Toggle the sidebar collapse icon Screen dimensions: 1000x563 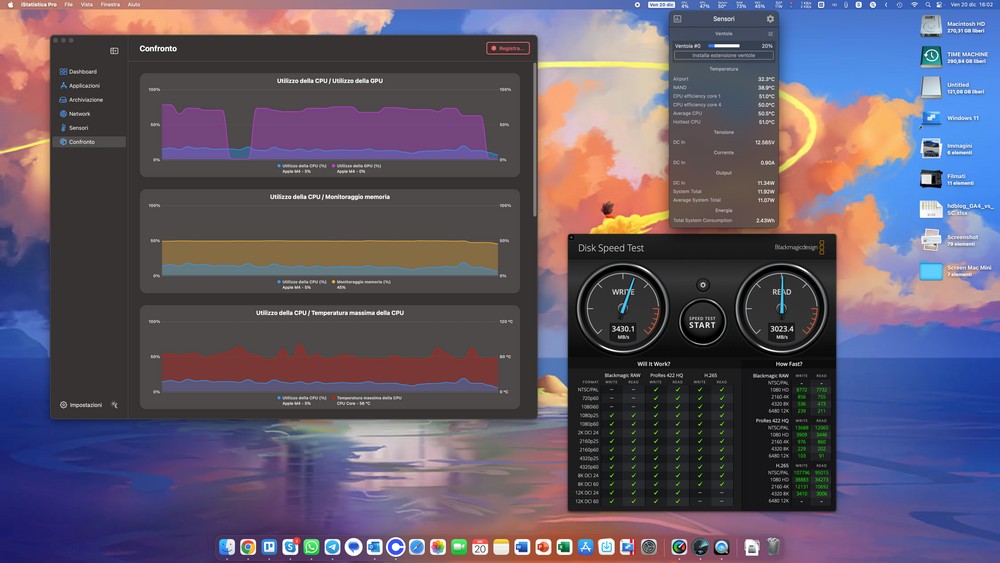tap(114, 50)
